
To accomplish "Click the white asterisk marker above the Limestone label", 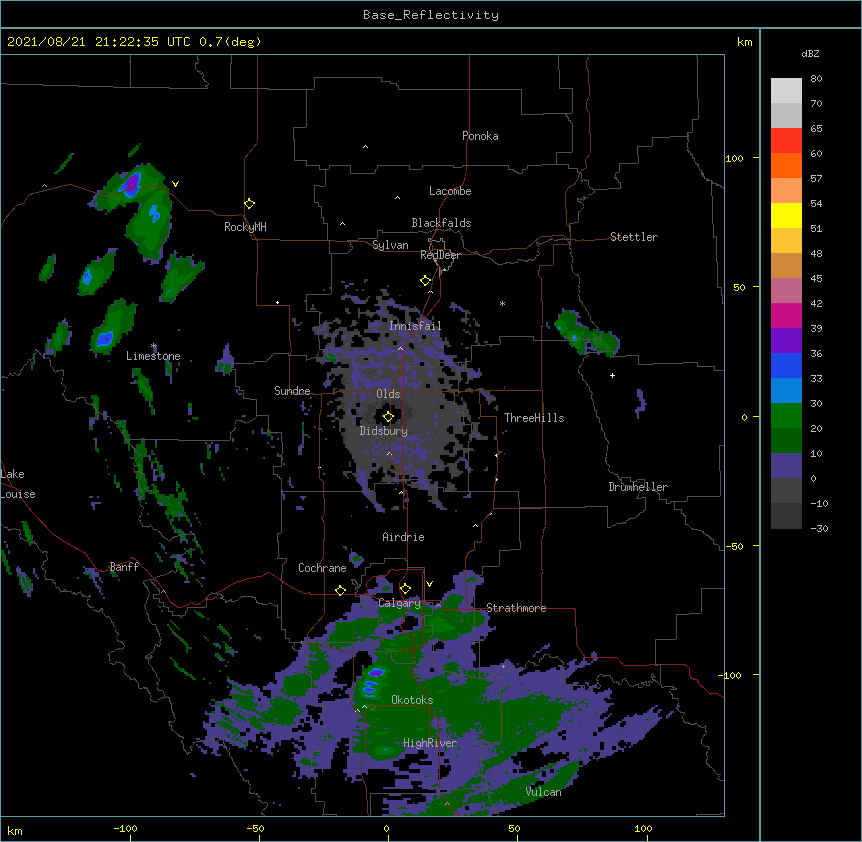I will [154, 346].
